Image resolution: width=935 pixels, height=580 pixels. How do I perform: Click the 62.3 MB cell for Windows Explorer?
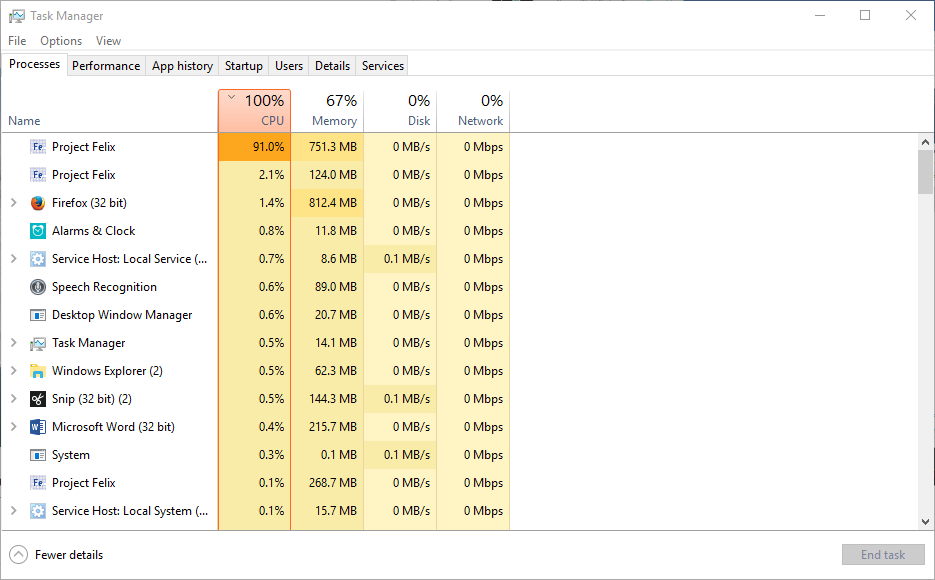[x=327, y=371]
